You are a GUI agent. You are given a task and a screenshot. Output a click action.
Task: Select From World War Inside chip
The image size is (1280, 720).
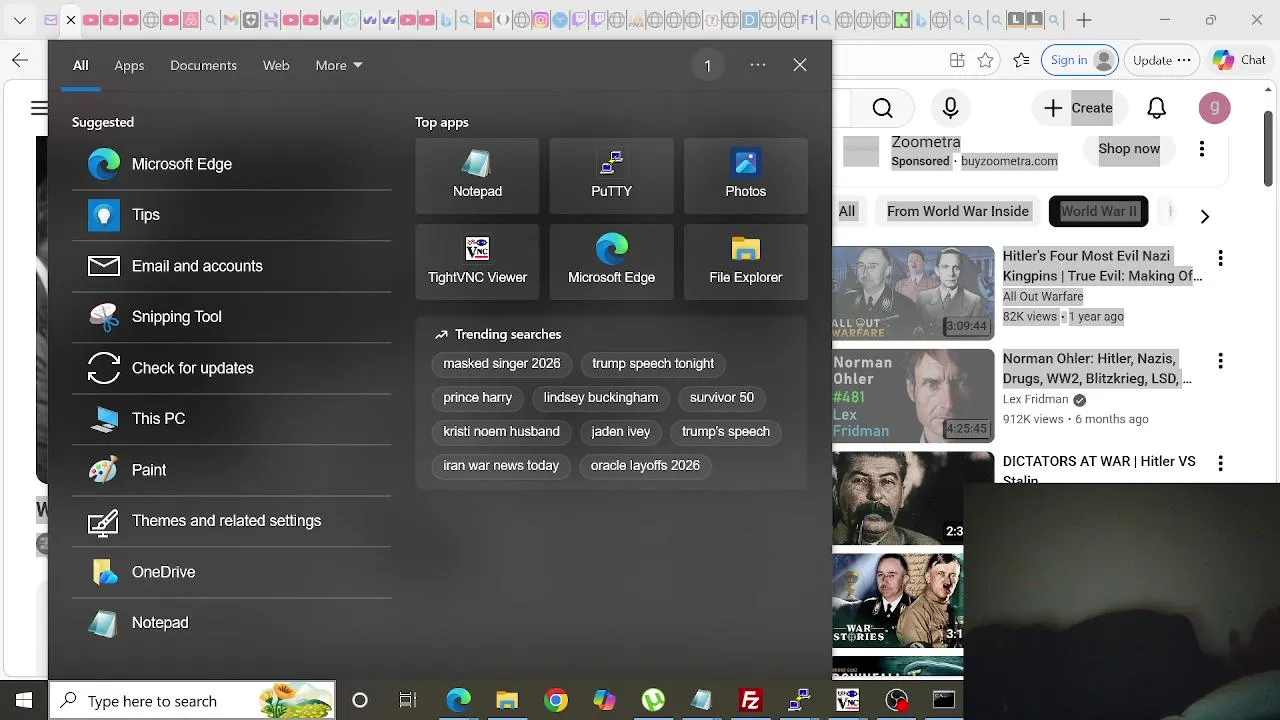click(958, 211)
